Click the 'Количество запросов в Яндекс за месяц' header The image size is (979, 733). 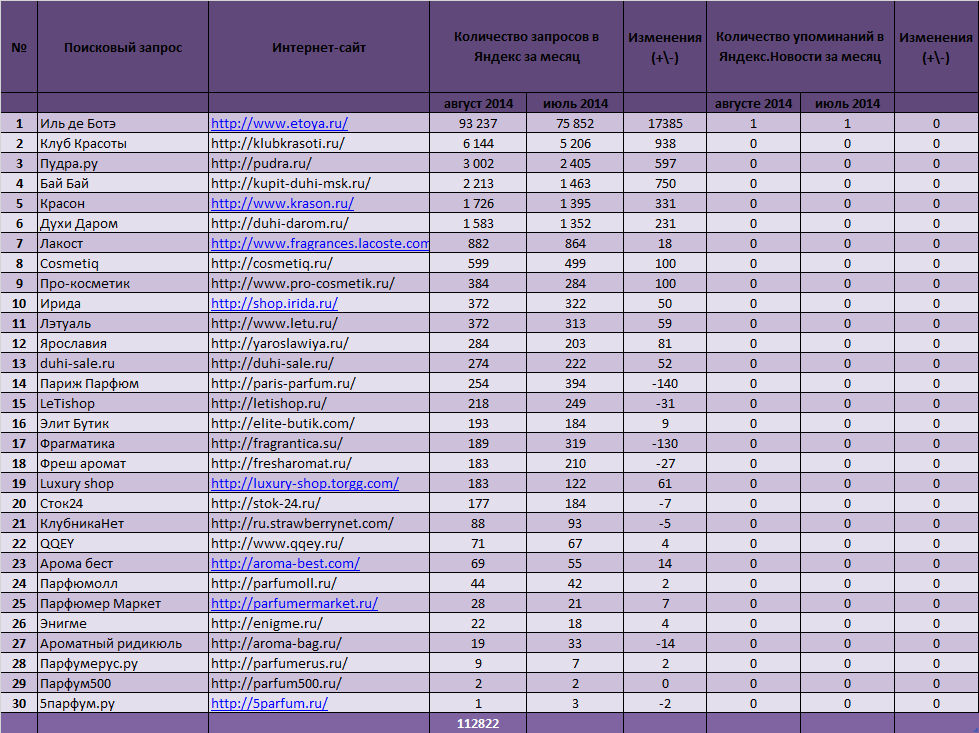(x=526, y=47)
